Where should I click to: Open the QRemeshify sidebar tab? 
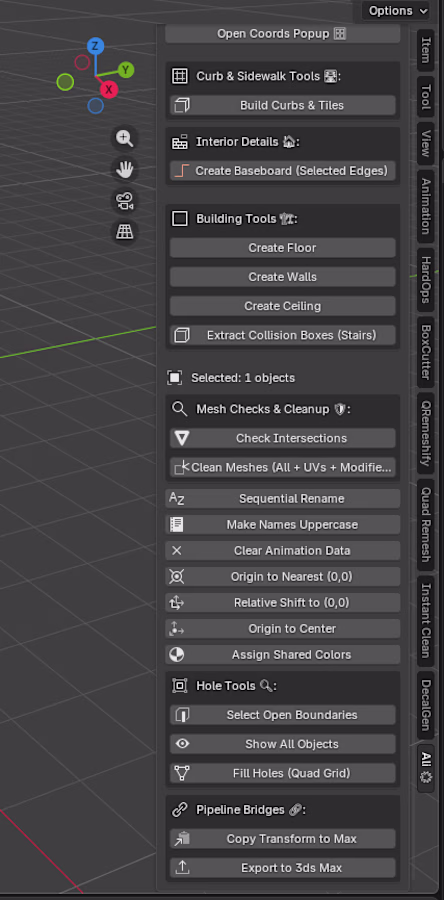coord(426,433)
